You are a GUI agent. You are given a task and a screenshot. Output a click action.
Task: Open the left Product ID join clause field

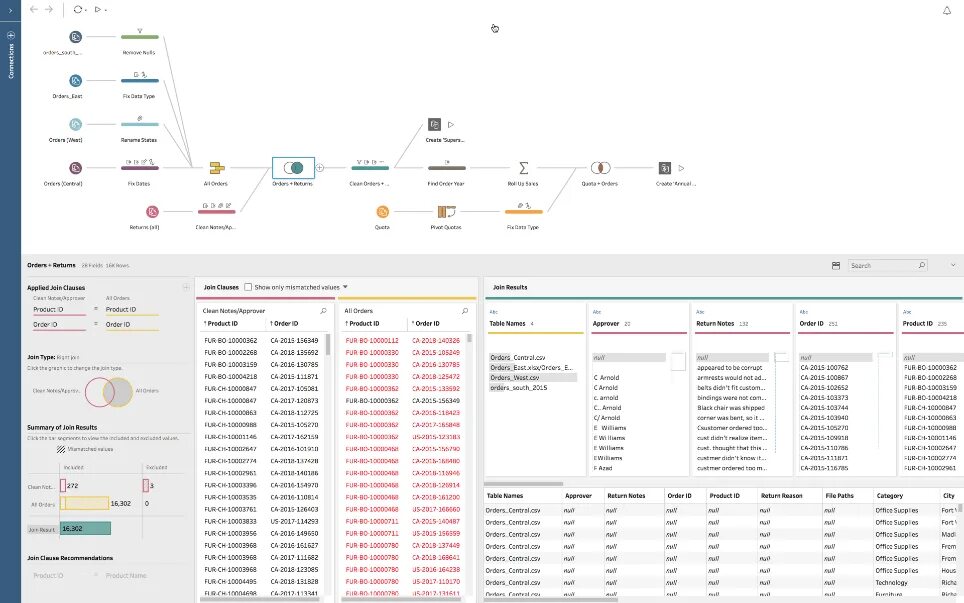[60, 310]
